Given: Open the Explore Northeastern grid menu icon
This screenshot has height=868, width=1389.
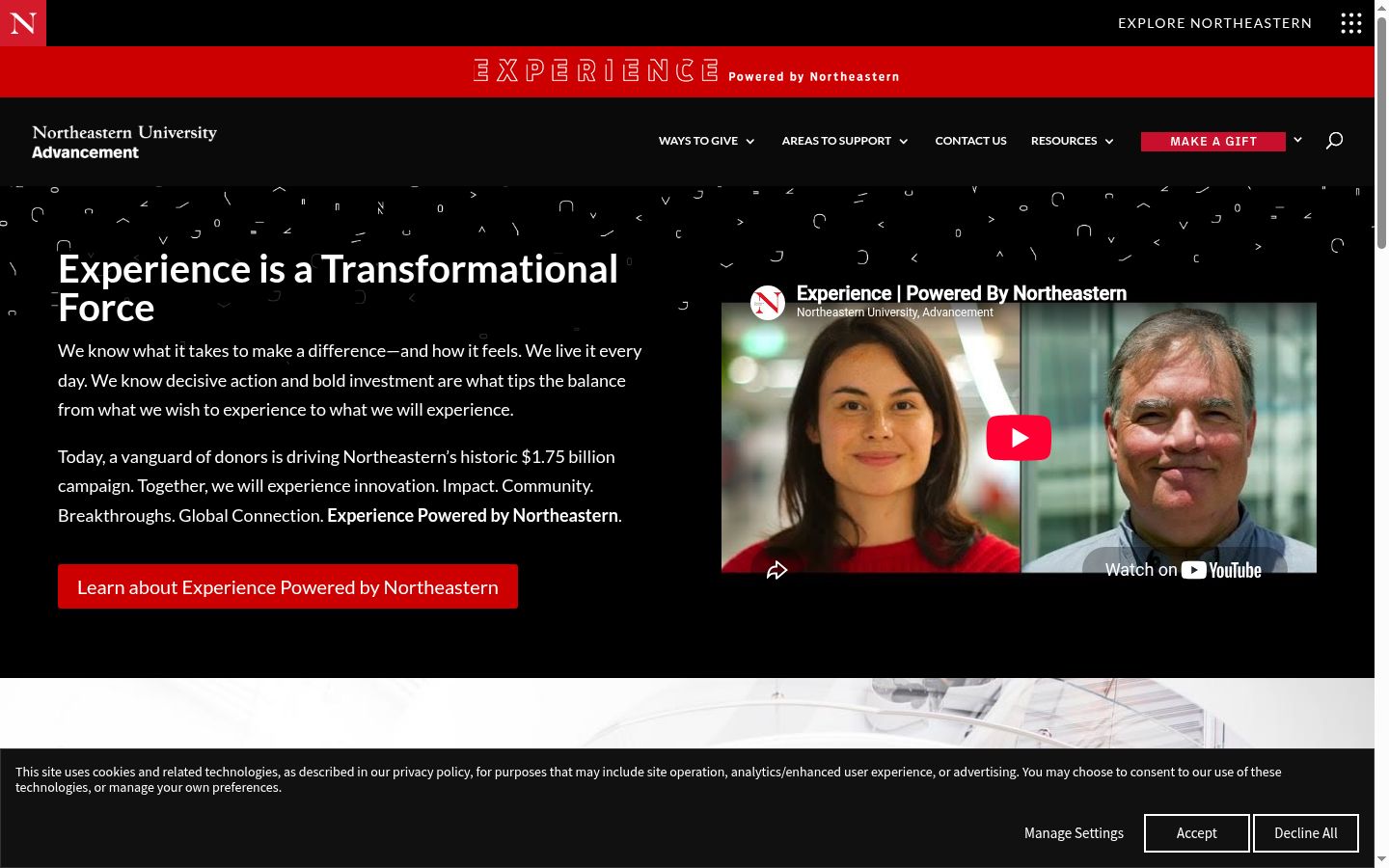Looking at the screenshot, I should click(x=1351, y=23).
